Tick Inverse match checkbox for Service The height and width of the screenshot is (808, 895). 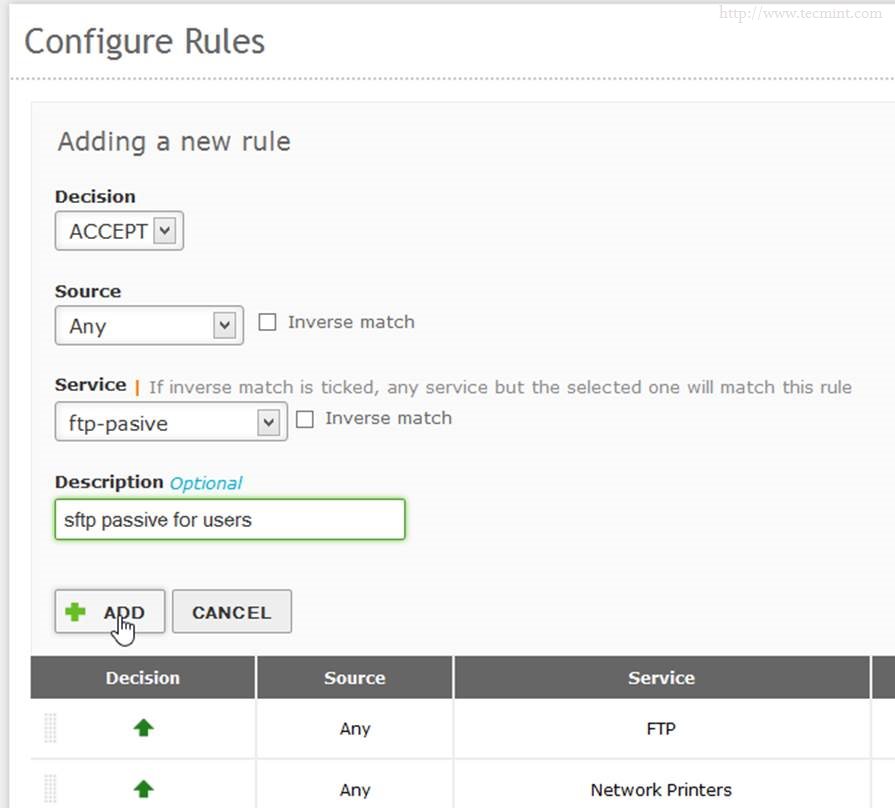(305, 419)
